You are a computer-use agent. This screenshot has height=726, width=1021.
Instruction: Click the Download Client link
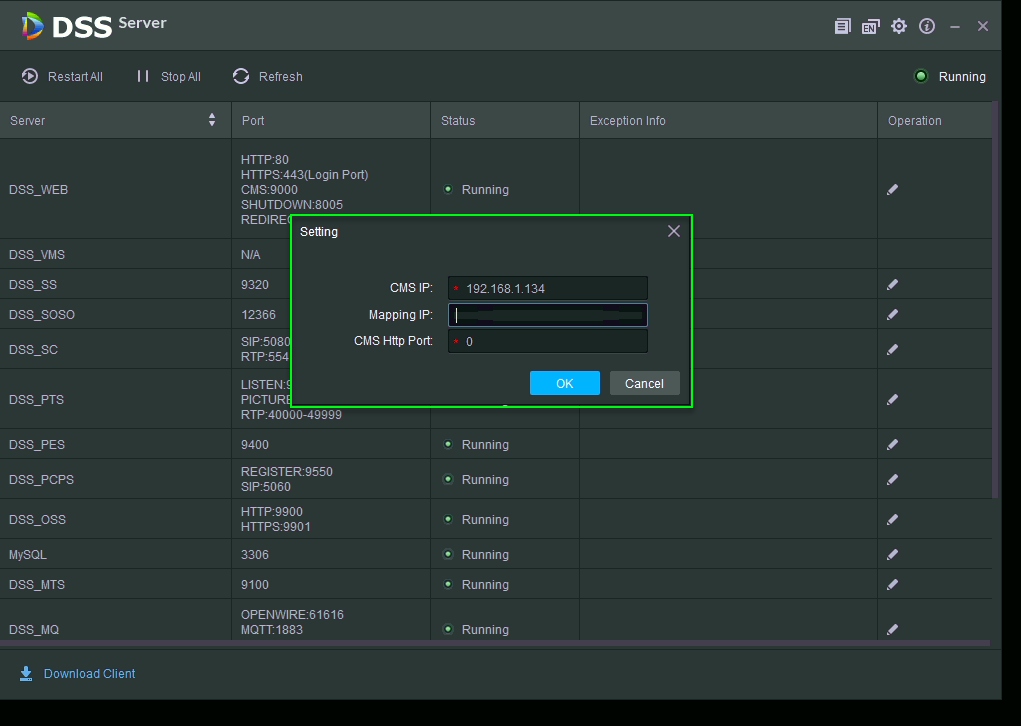coord(89,674)
